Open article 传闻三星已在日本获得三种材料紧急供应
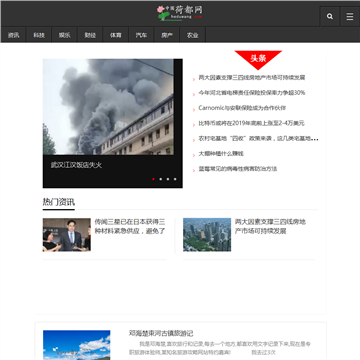Screen dimensions: 360x360 coord(130,226)
